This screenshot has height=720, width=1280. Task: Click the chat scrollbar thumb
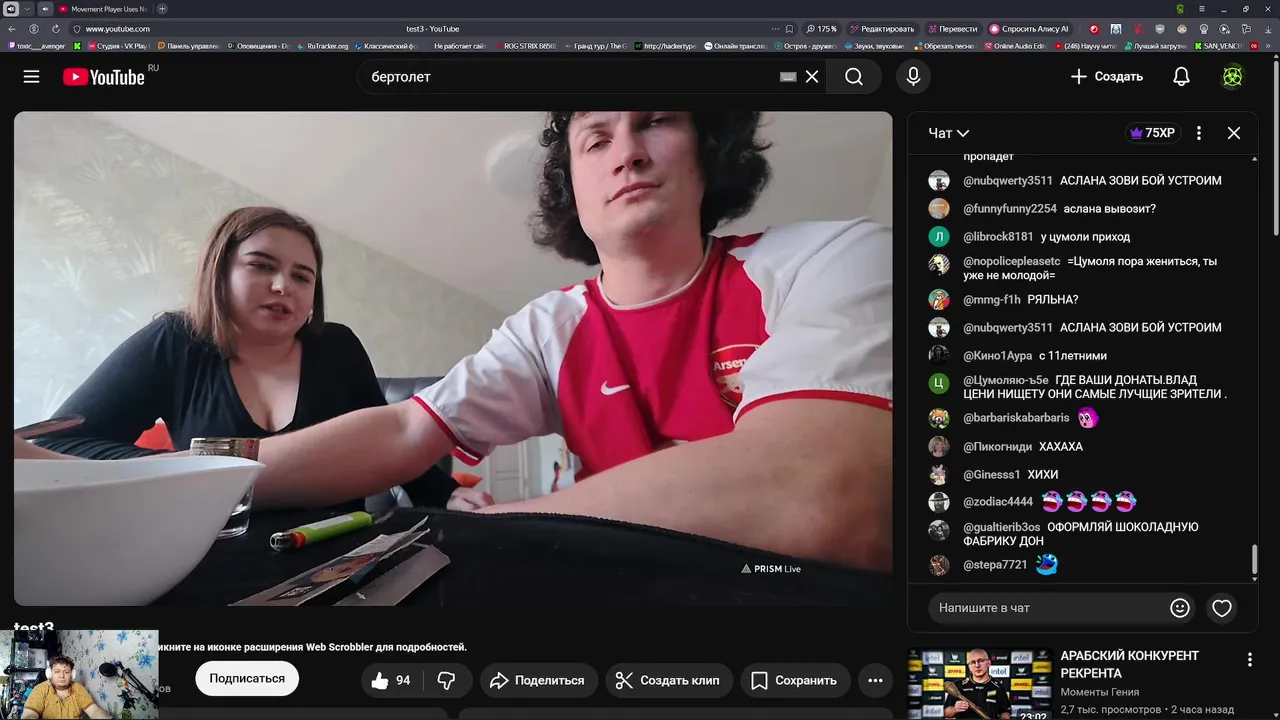[1254, 560]
